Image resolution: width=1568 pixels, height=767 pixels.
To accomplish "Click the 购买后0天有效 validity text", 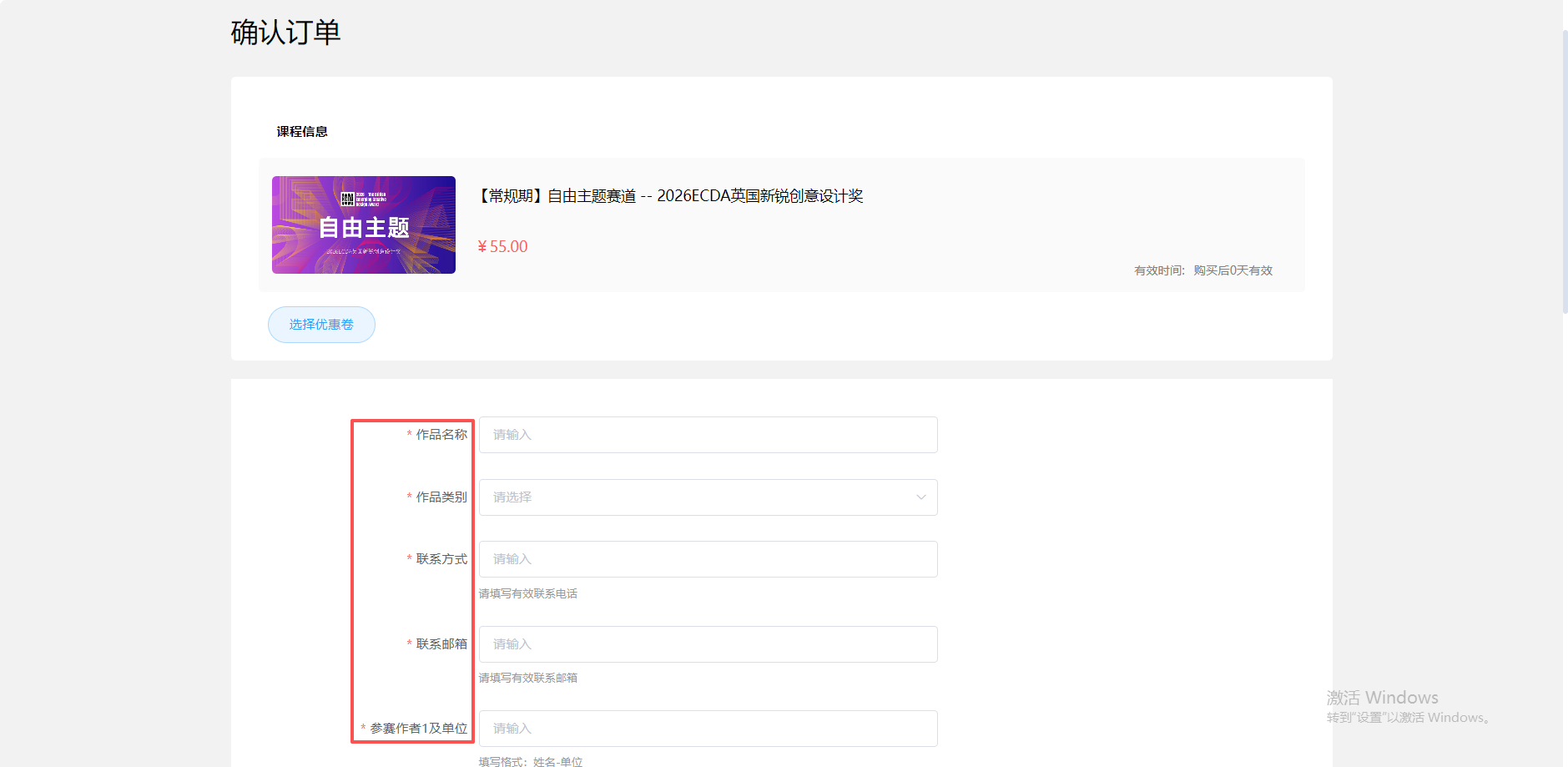I will point(1233,270).
